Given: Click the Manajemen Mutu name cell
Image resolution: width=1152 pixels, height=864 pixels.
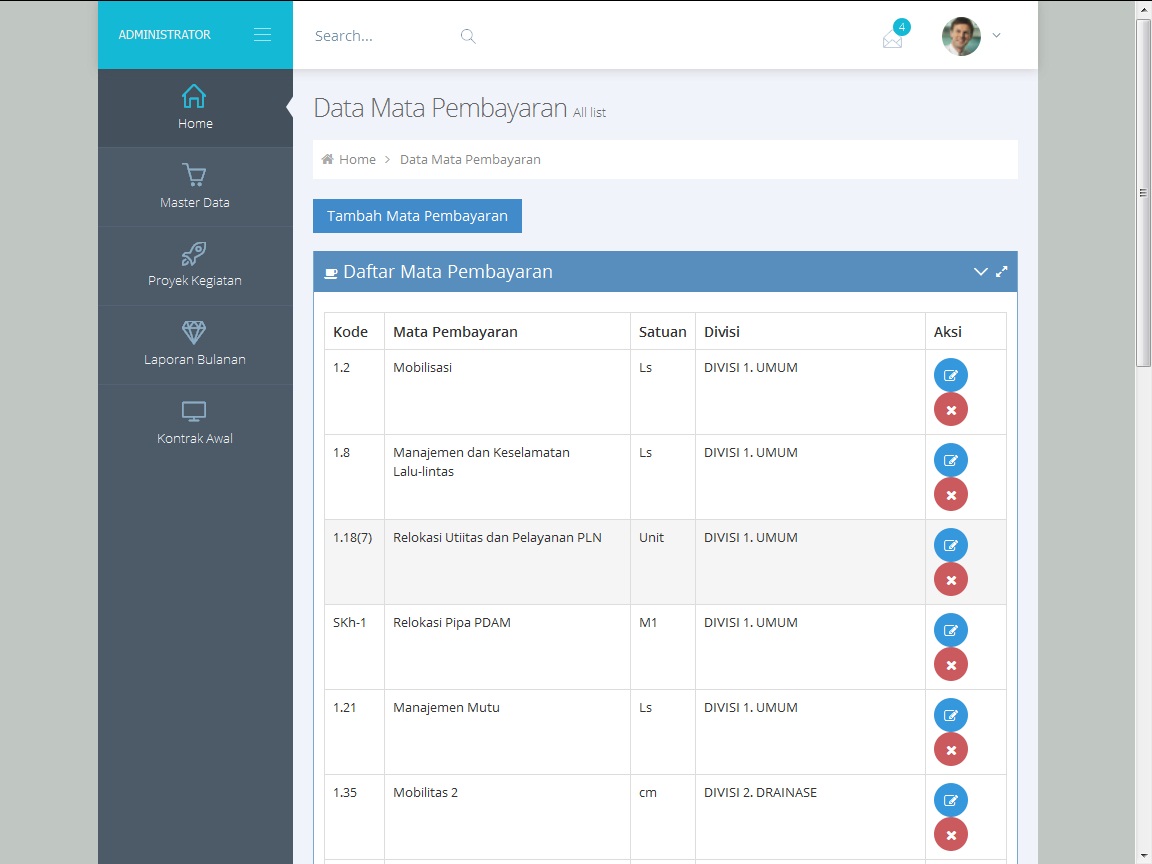Looking at the screenshot, I should 507,732.
